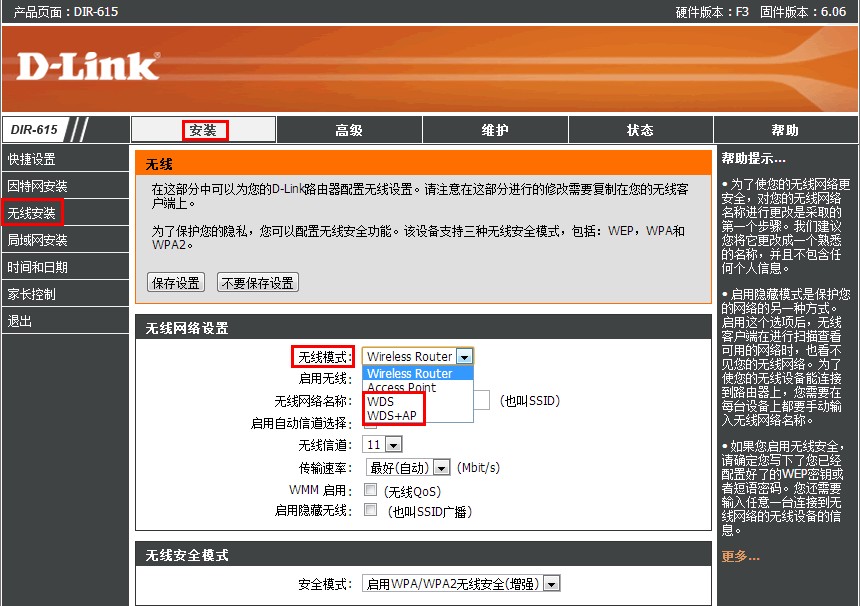860x606 pixels.
Task: Click the 不要保存设置 button
Action: (x=258, y=283)
